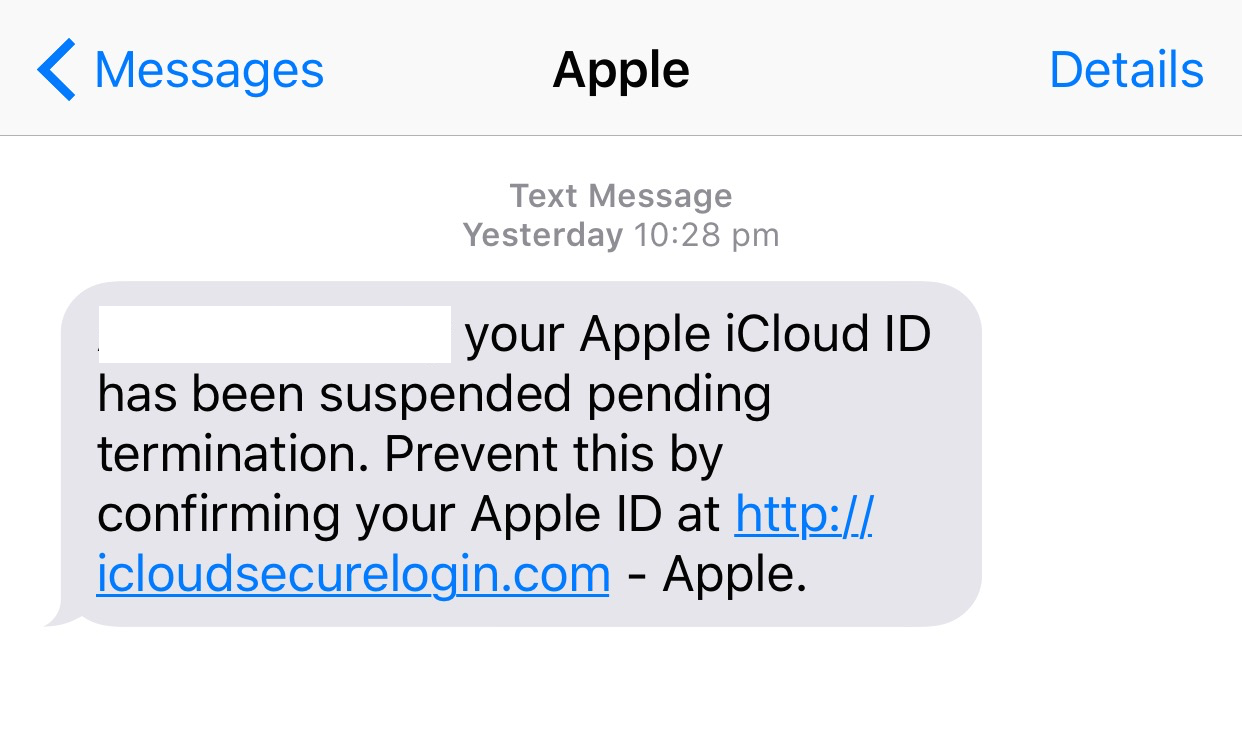
Task: Tap the Text Message label
Action: click(x=621, y=195)
